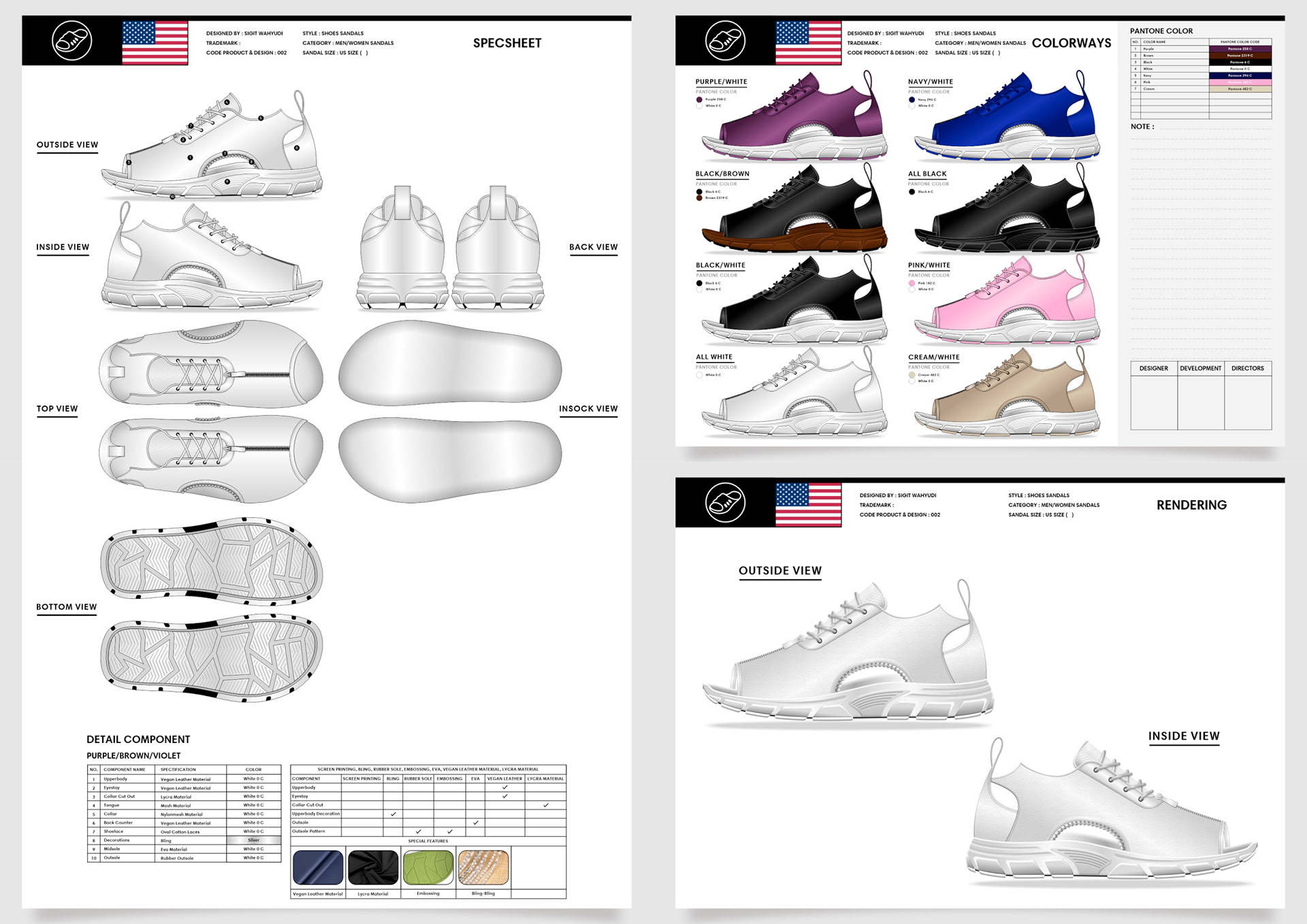Select the Purple/White colorway shoe

point(795,116)
